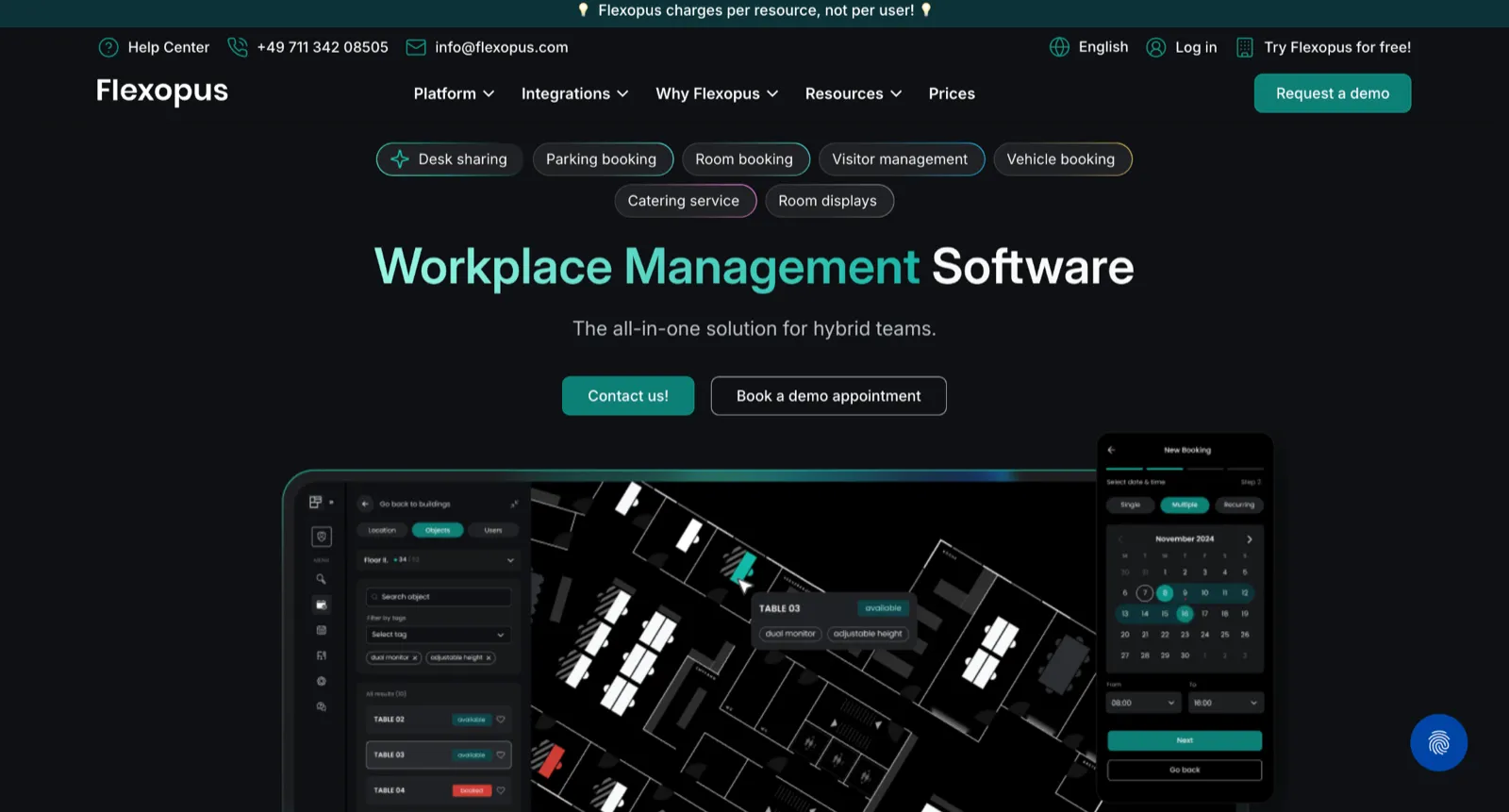Screen dimensions: 1509x812
Task: Click the back arrow beside Go back to buildings
Action: coord(365,504)
